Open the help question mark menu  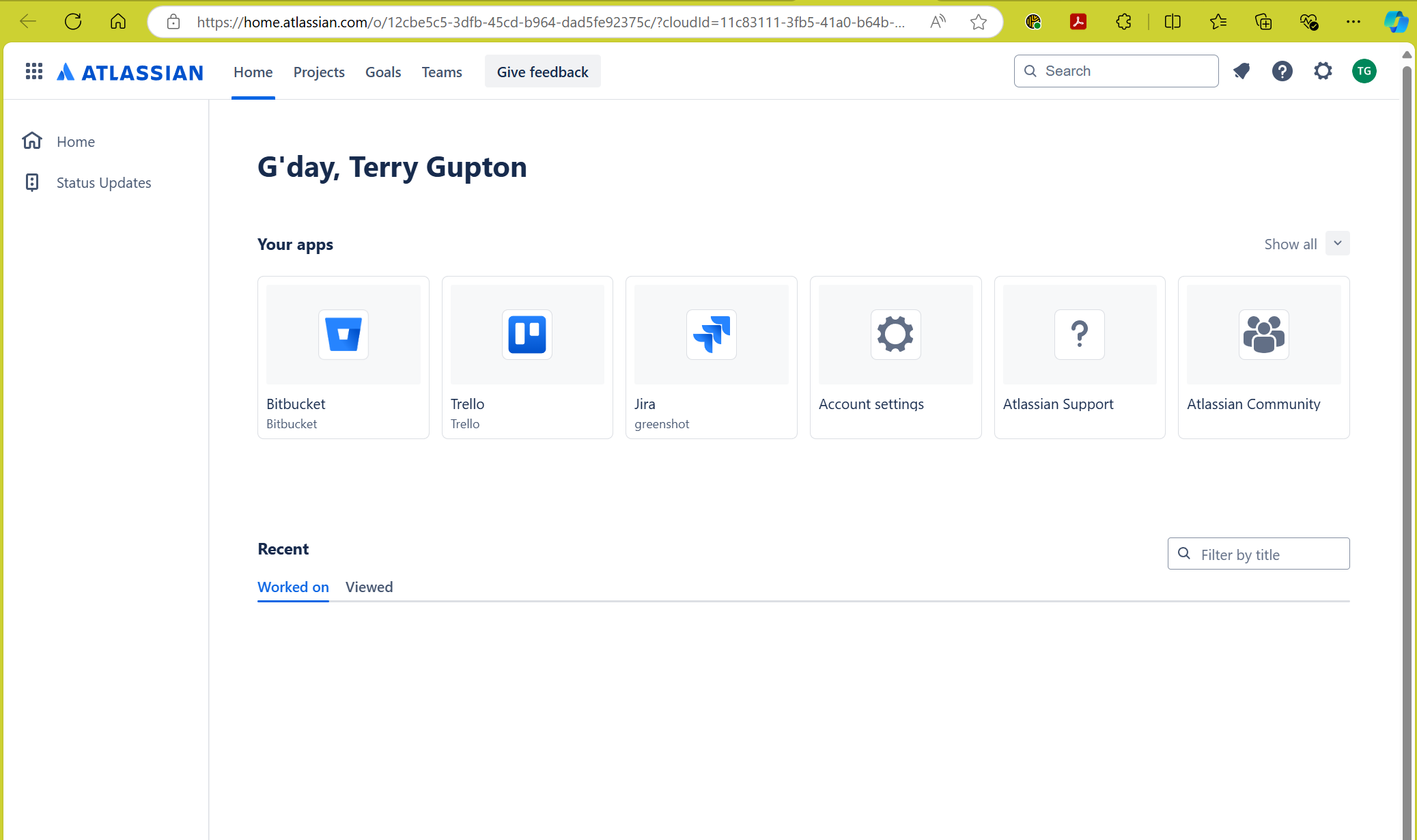point(1282,71)
